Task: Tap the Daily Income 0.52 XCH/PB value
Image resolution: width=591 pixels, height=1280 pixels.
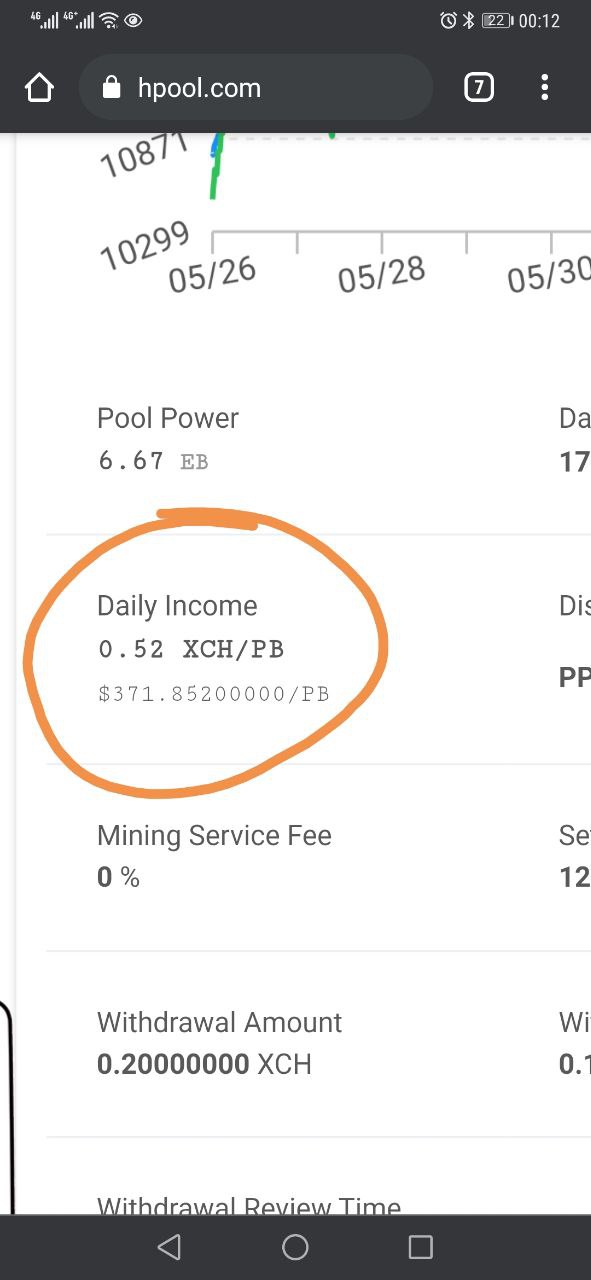Action: pos(191,649)
